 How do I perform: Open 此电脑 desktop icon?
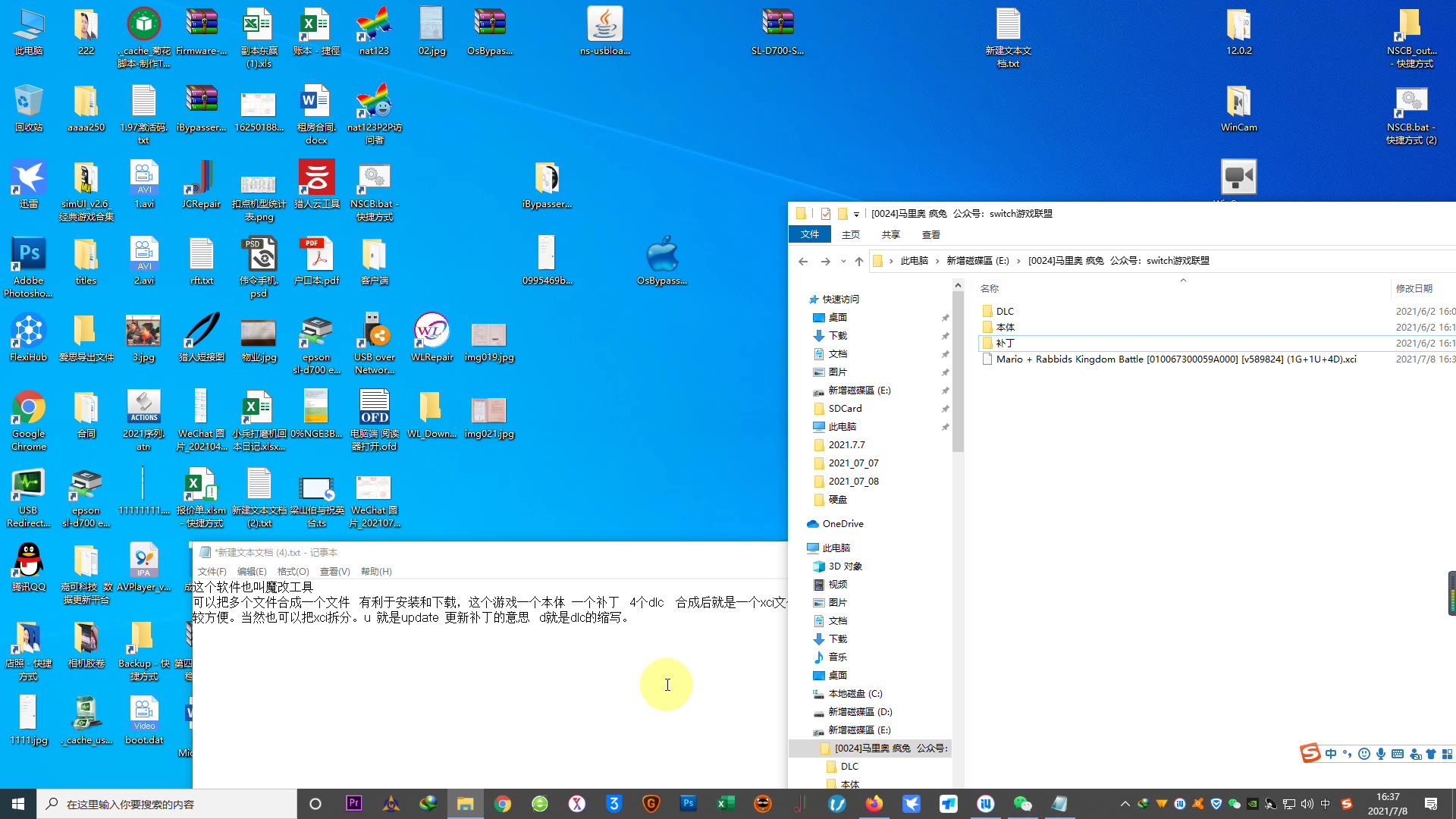tap(29, 32)
